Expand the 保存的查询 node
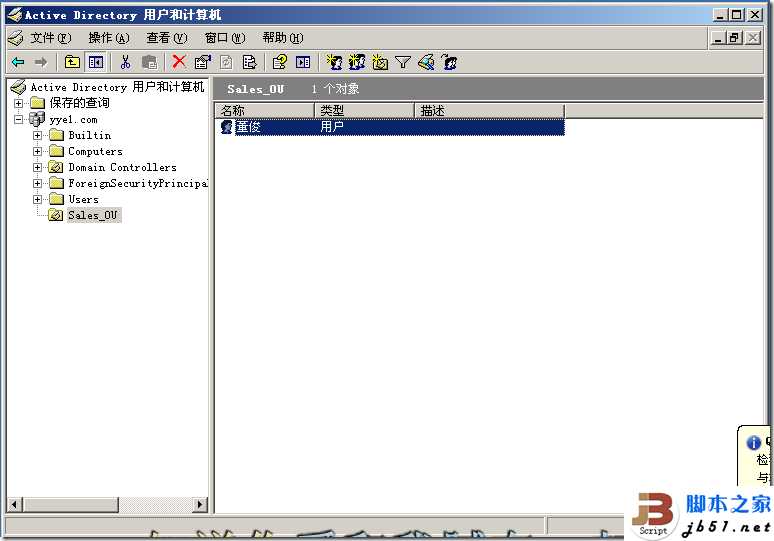Image resolution: width=774 pixels, height=541 pixels. (x=18, y=103)
